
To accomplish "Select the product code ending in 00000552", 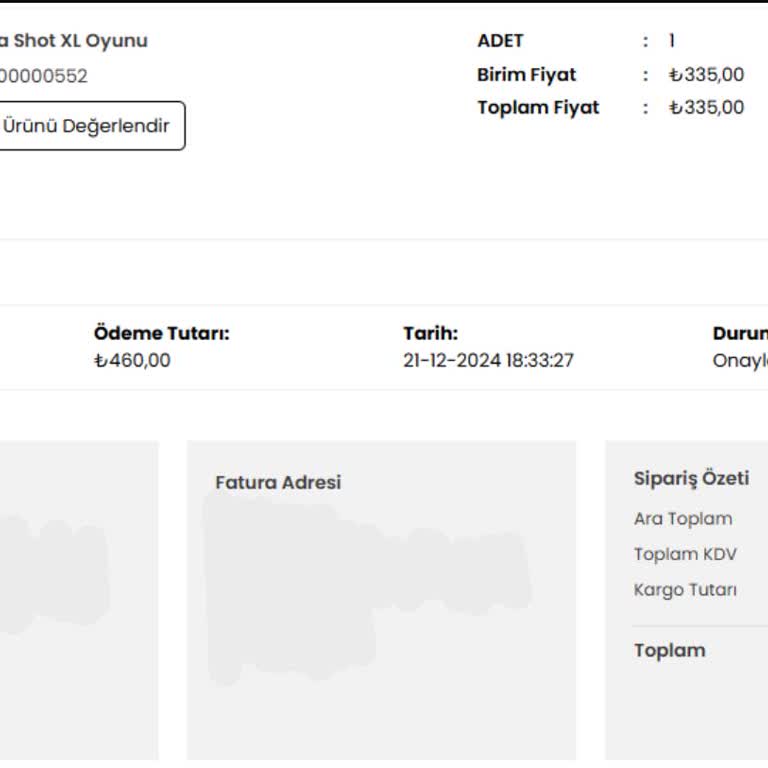I will pos(44,76).
